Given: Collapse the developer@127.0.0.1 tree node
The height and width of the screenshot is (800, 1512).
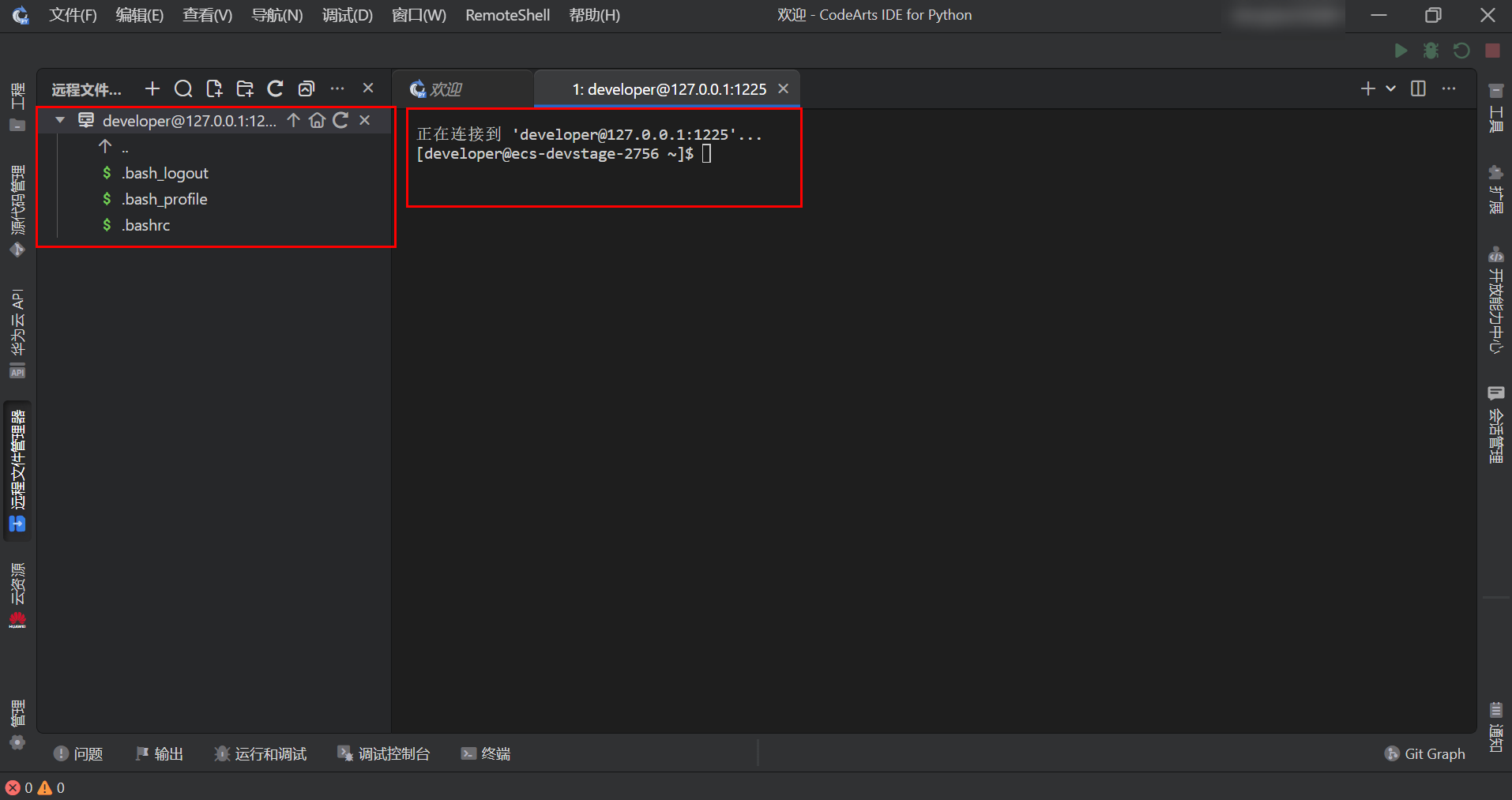Looking at the screenshot, I should coord(60,120).
